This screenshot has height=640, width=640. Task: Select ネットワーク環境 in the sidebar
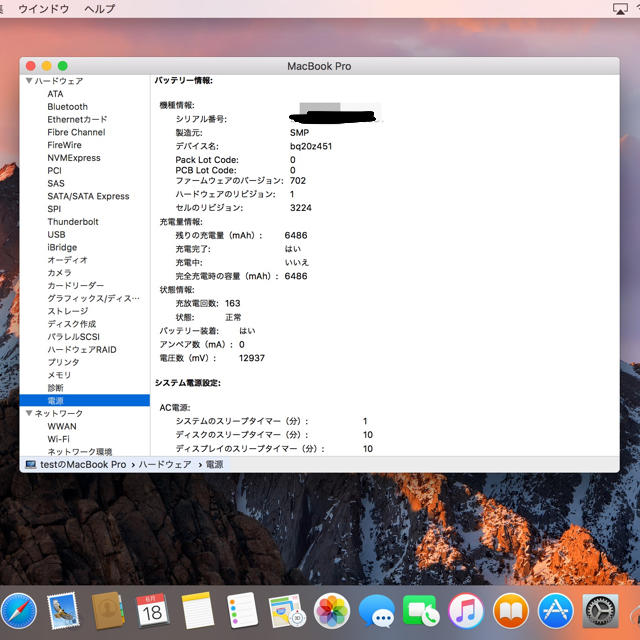pos(80,452)
